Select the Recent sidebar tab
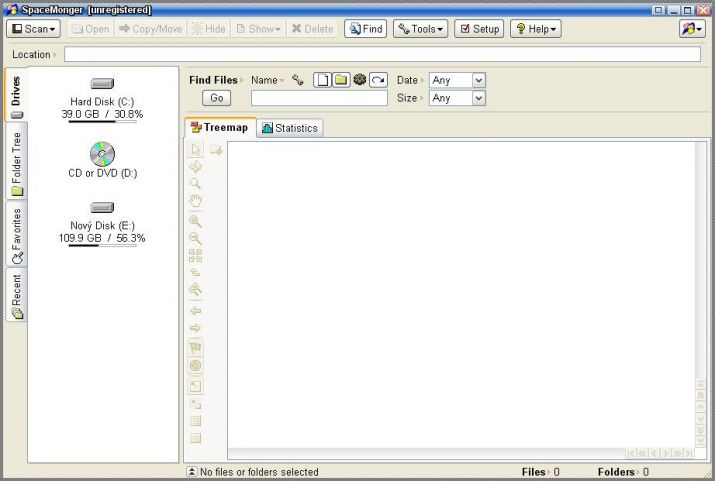Screen dimensions: 715x481 point(17,295)
